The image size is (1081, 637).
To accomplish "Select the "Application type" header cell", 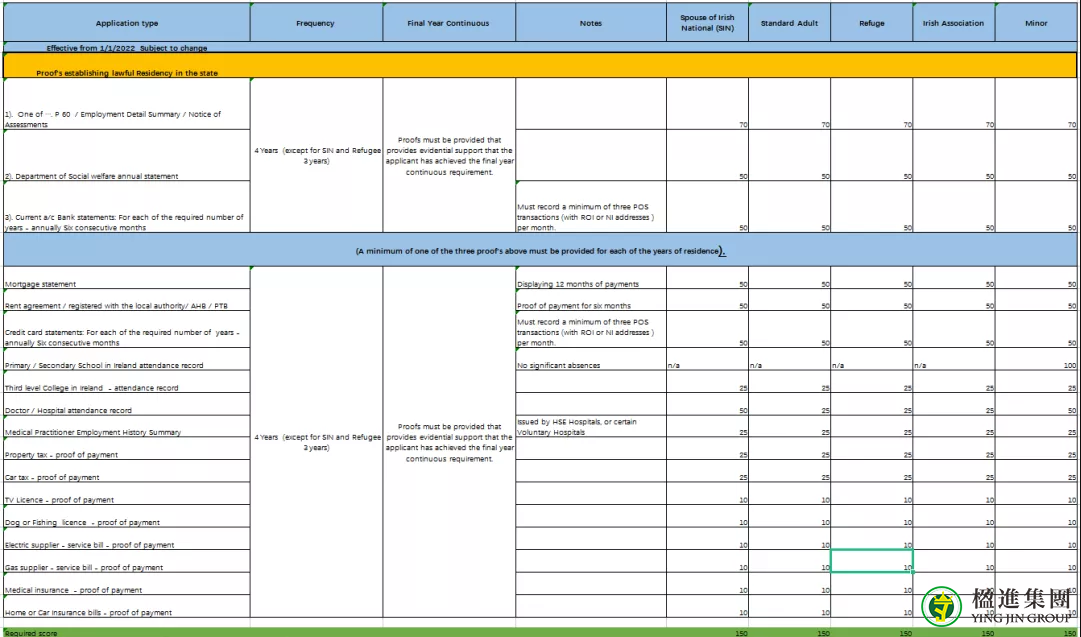I will (x=127, y=23).
